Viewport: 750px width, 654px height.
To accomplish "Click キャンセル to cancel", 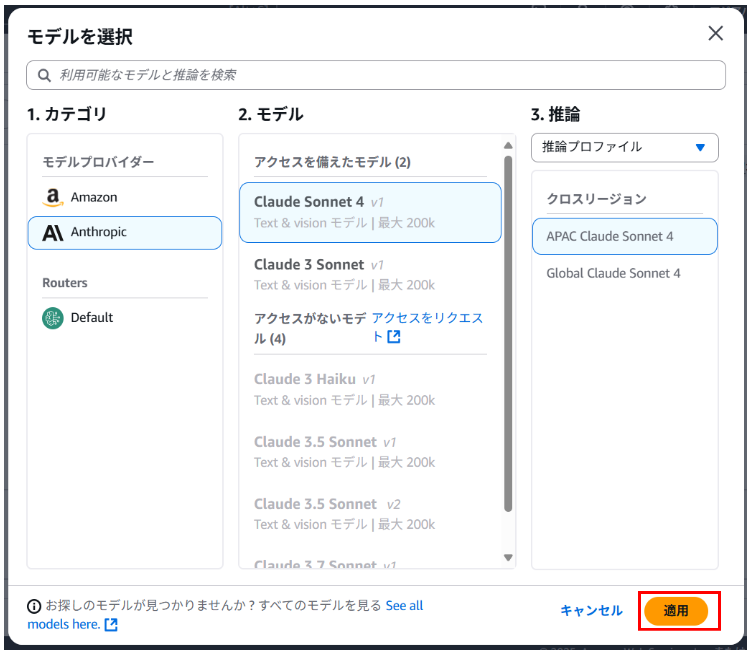I will click(x=591, y=610).
